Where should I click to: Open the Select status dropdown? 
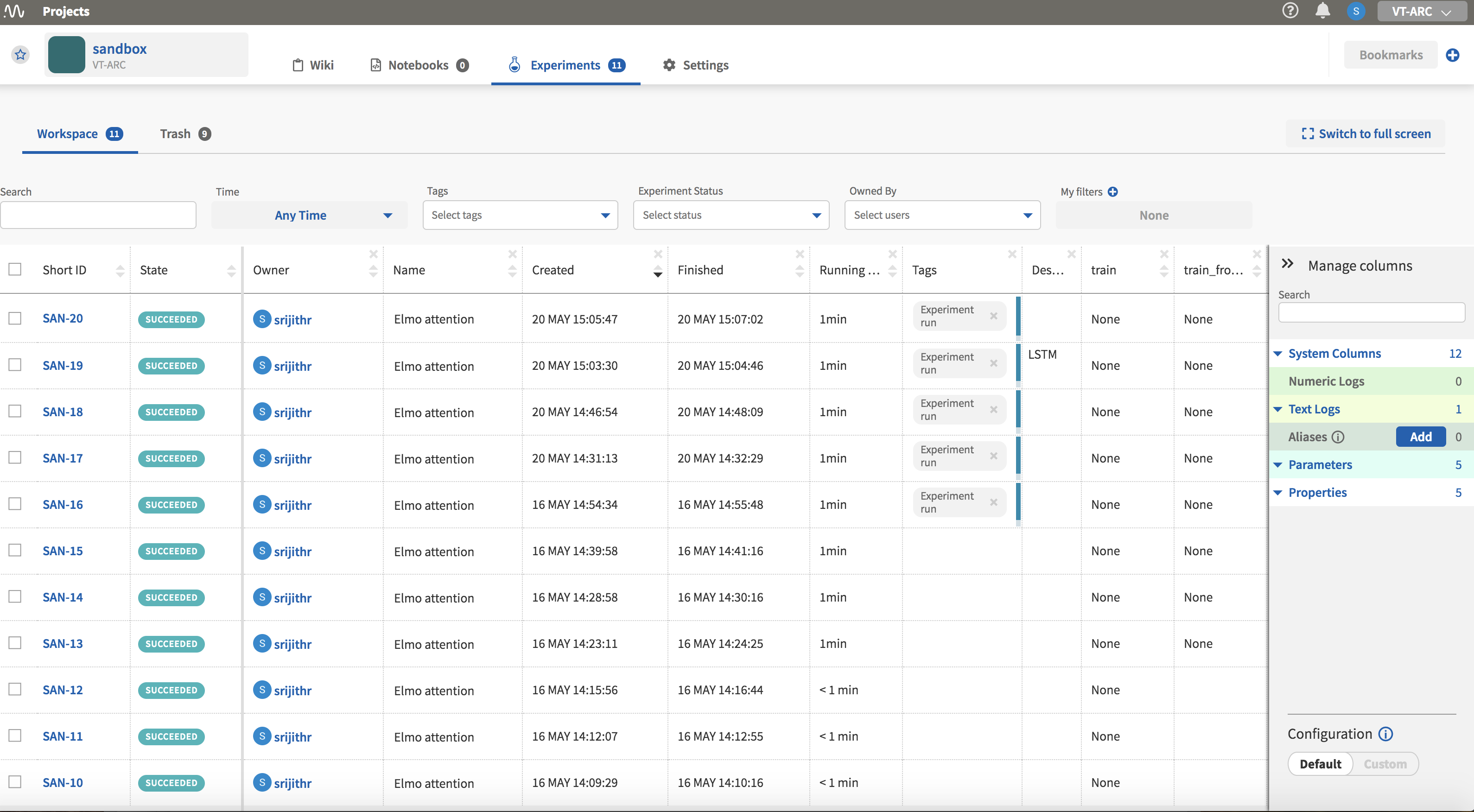(731, 215)
